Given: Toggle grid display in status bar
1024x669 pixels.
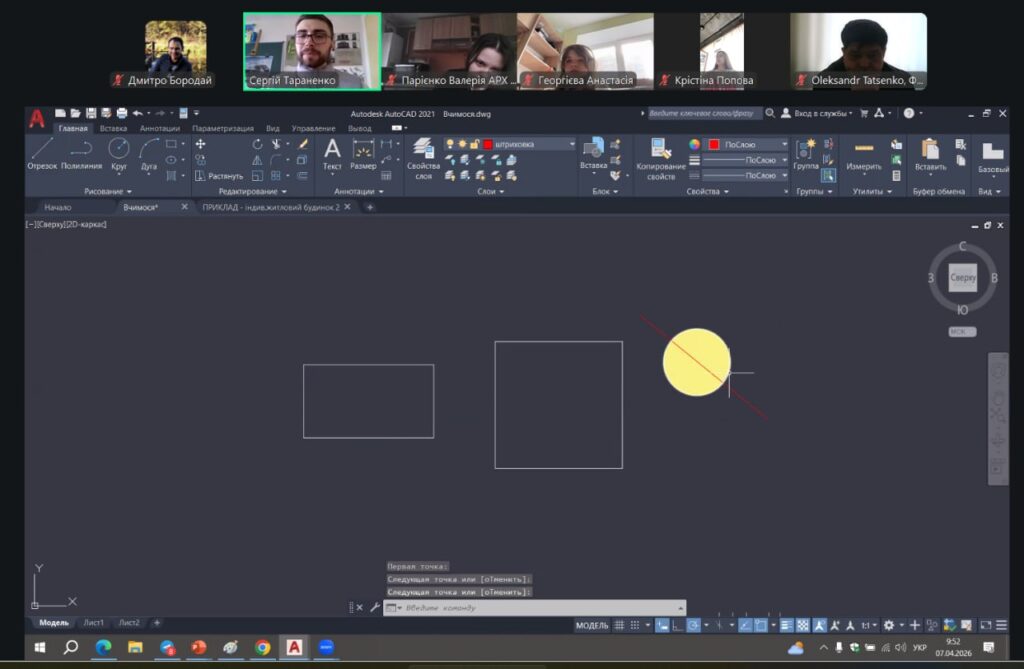Looking at the screenshot, I should 619,625.
